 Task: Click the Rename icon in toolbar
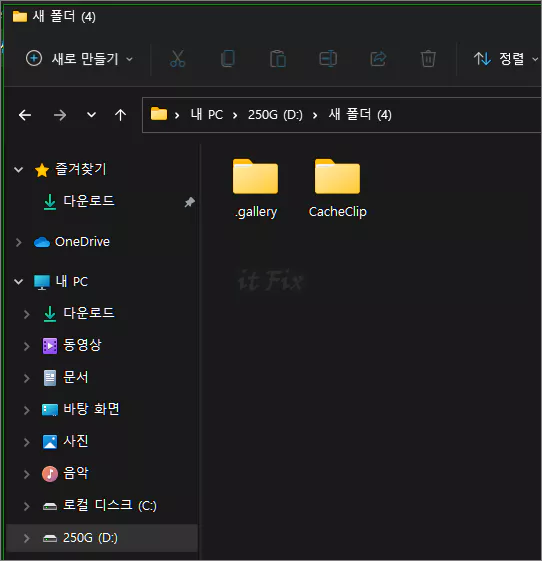(x=328, y=59)
